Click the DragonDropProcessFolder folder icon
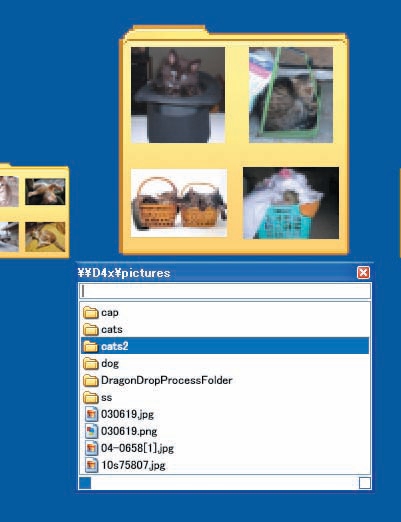The image size is (401, 522). pos(90,380)
